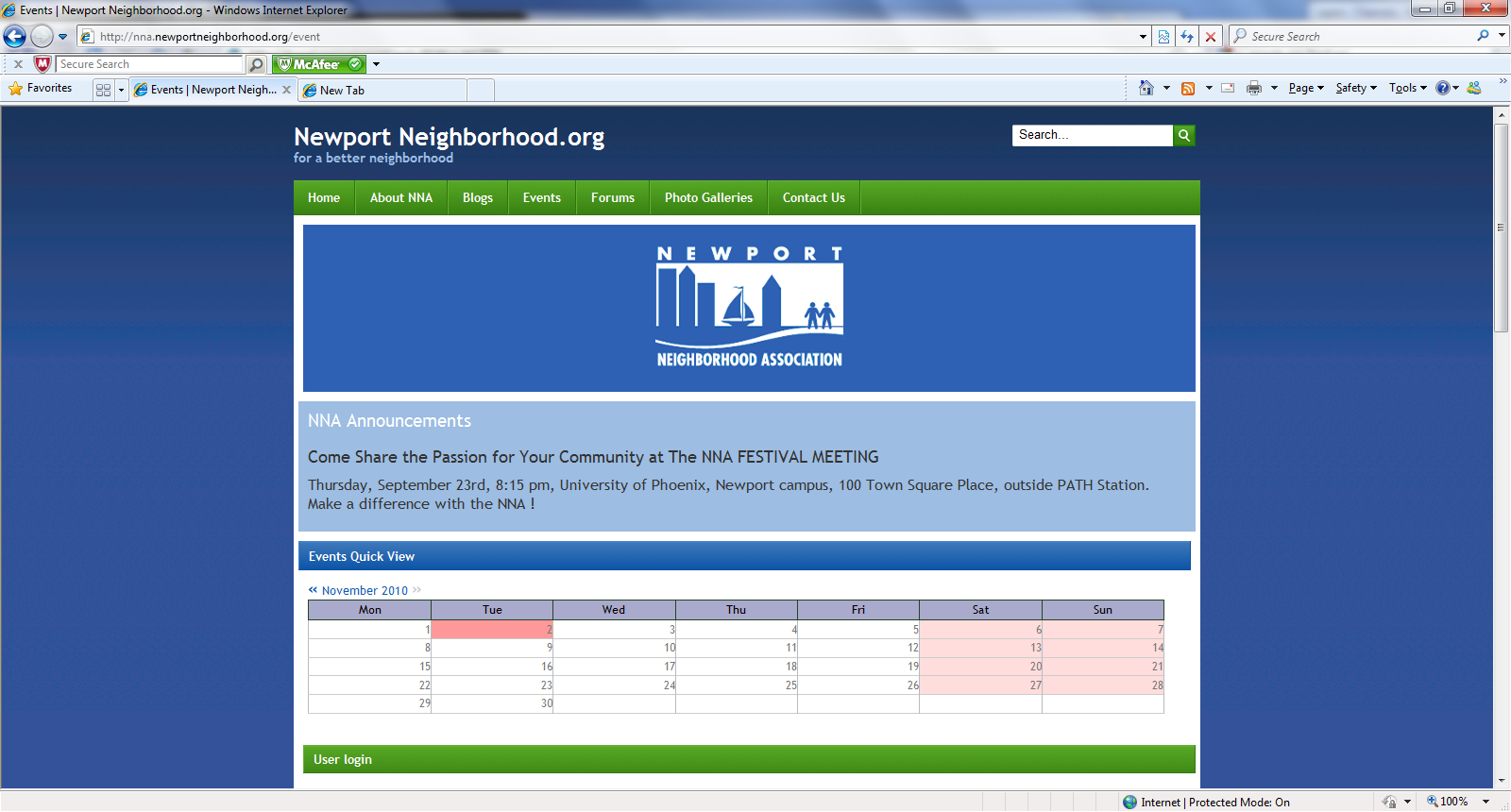Select highlighted day 2 in the calendar
The image size is (1511, 812).
(x=492, y=629)
